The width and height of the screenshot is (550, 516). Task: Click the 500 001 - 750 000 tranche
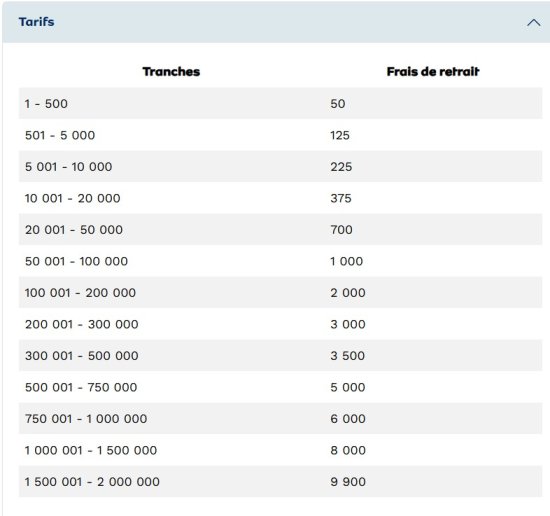[x=81, y=387]
